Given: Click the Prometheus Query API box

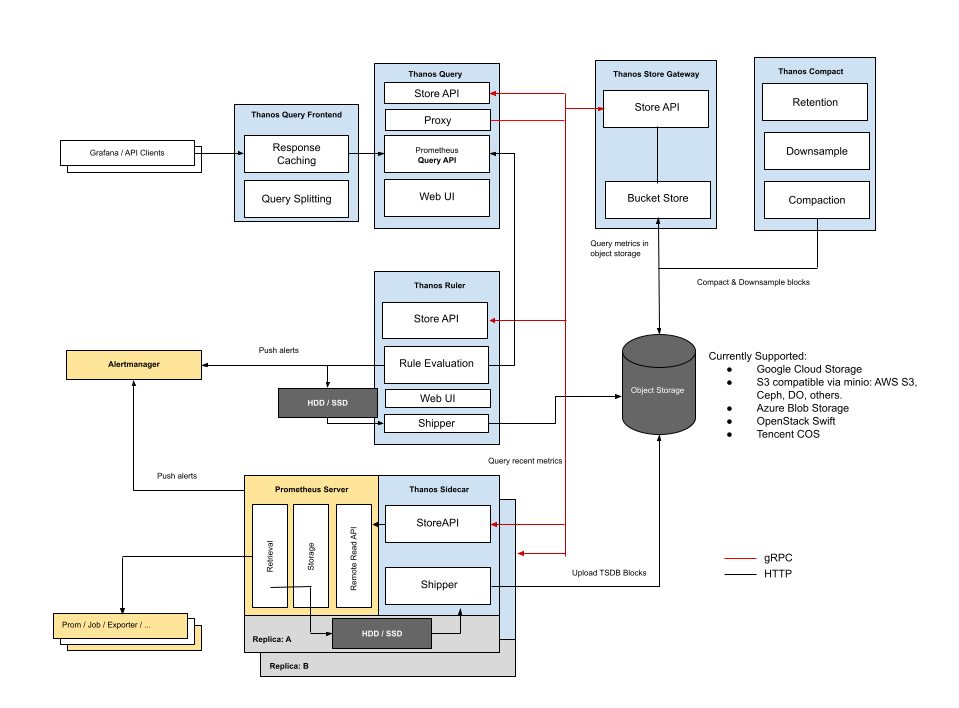Looking at the screenshot, I should (x=437, y=155).
